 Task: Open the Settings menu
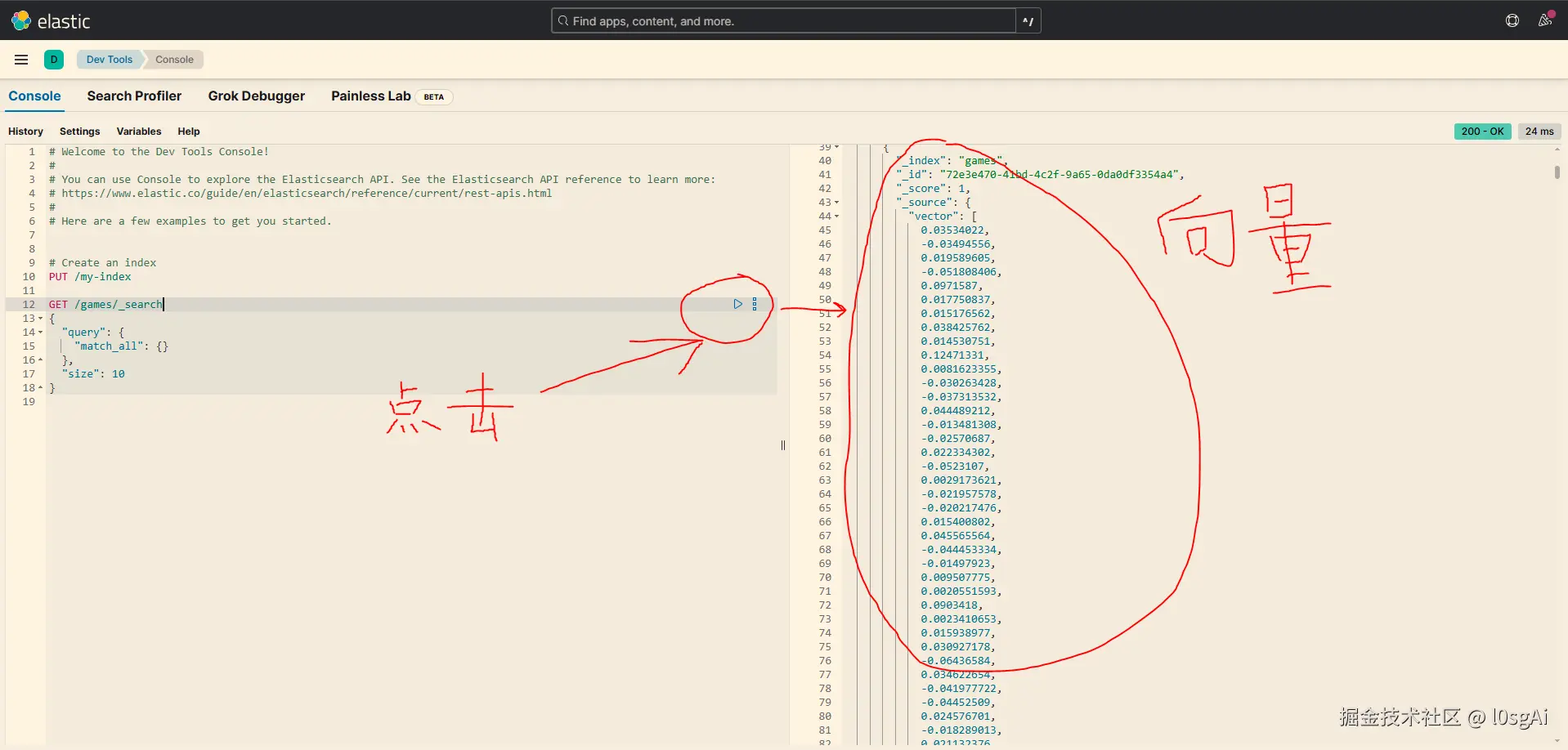click(79, 132)
